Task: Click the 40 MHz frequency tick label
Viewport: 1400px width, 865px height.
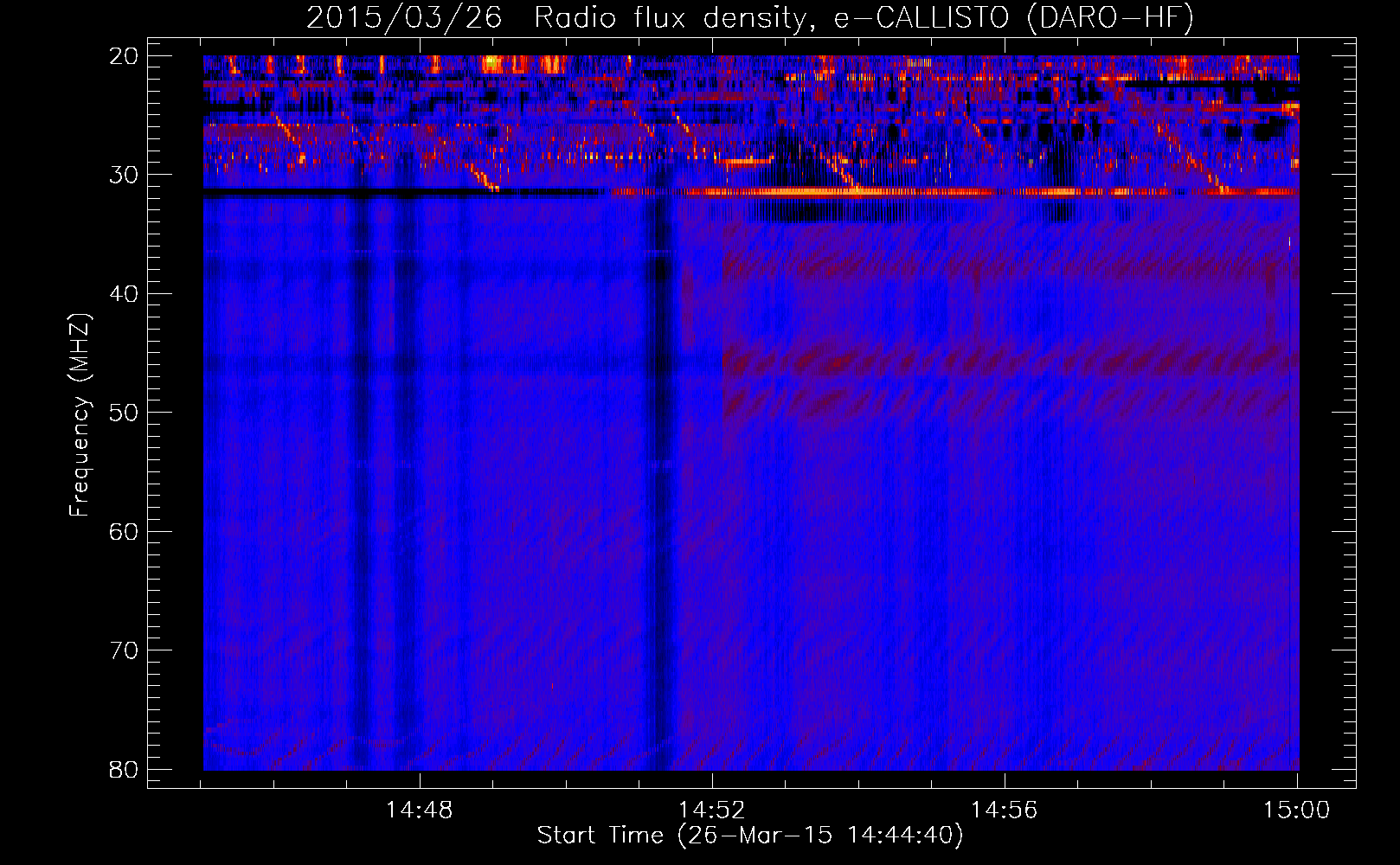Action: [125, 294]
